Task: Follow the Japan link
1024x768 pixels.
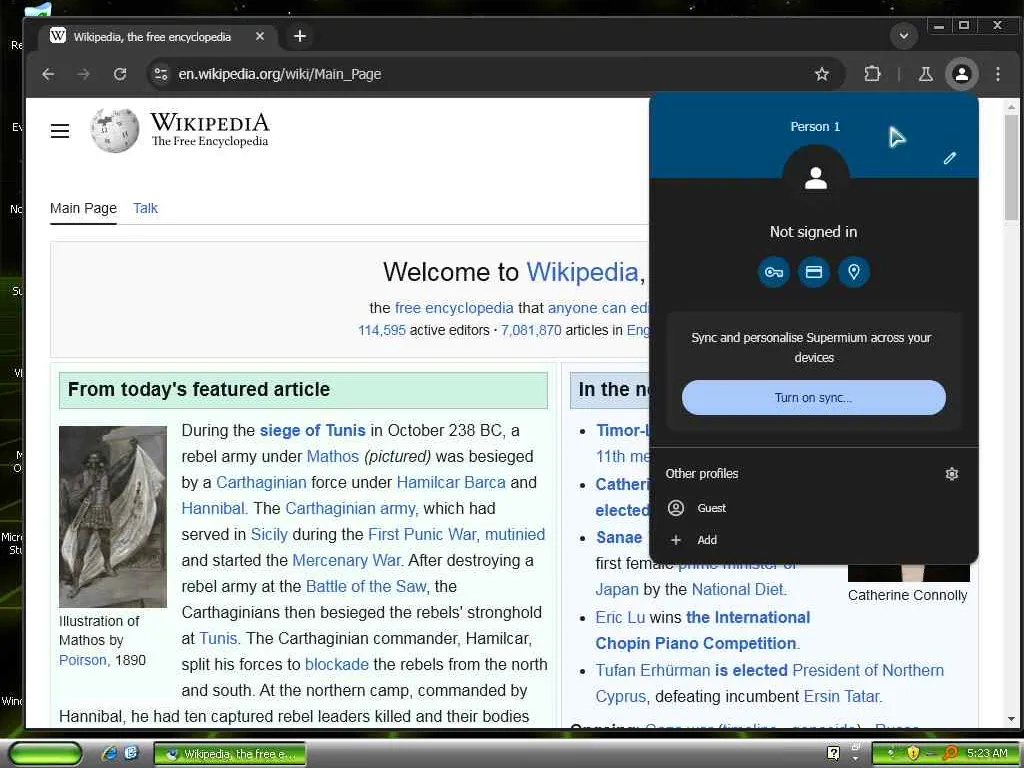Action: click(x=616, y=590)
